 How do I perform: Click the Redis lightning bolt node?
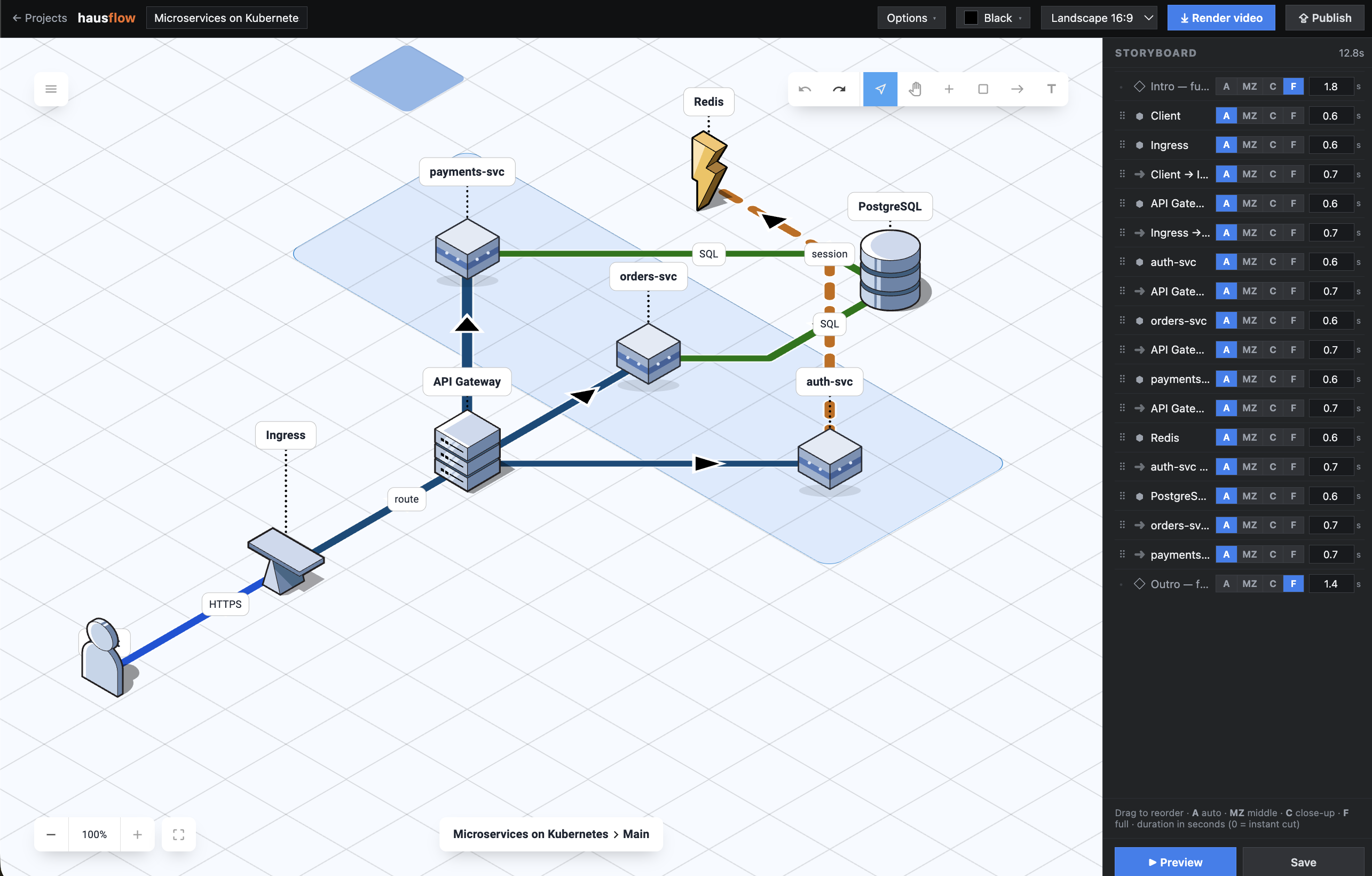tap(708, 171)
